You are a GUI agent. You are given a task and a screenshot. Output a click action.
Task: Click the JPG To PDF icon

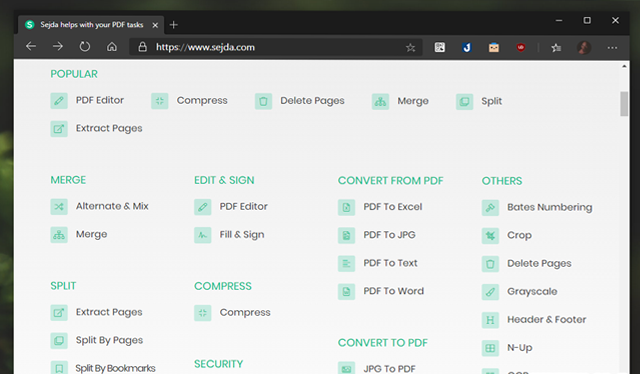(x=347, y=368)
